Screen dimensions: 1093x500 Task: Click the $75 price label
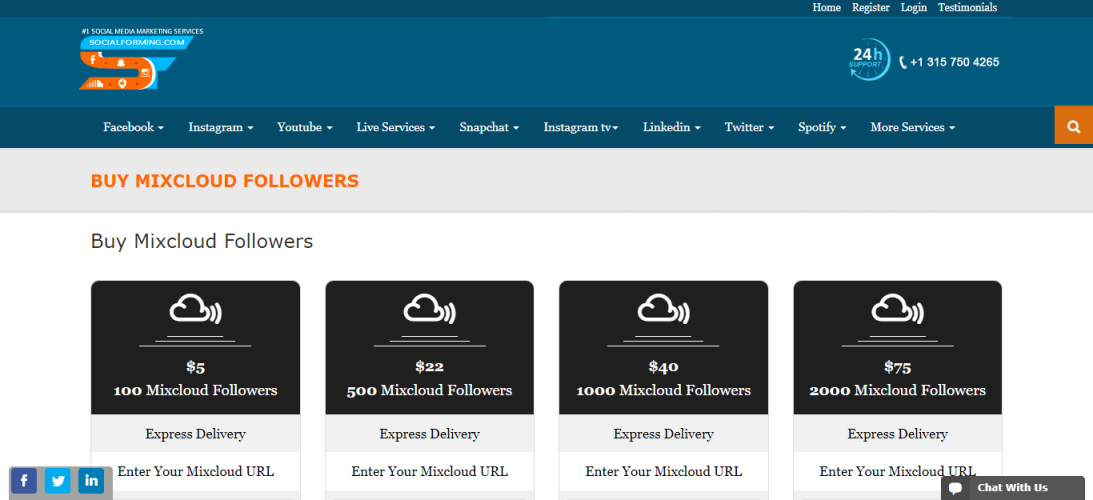click(x=898, y=367)
